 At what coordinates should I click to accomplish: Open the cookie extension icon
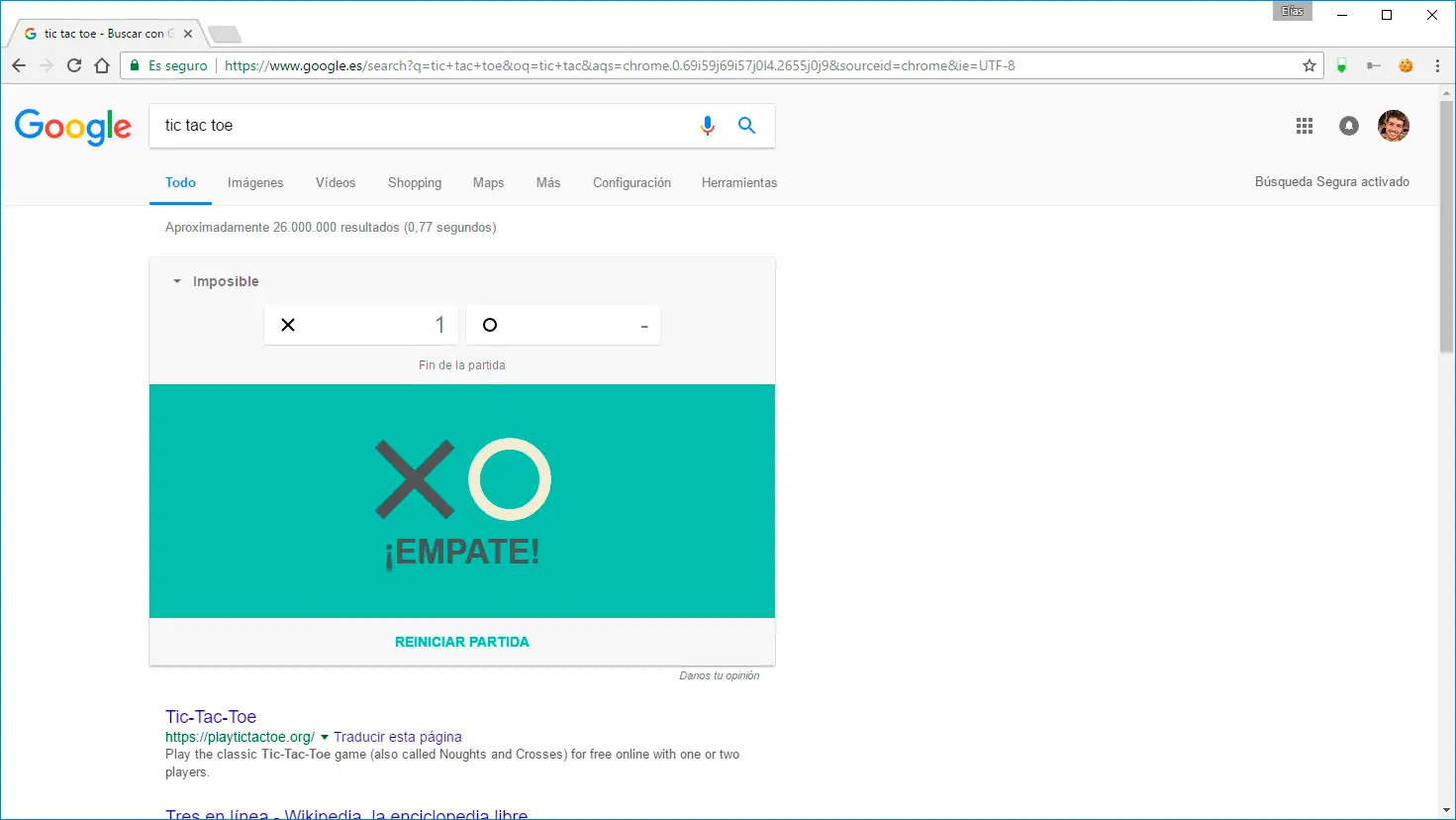pos(1406,65)
